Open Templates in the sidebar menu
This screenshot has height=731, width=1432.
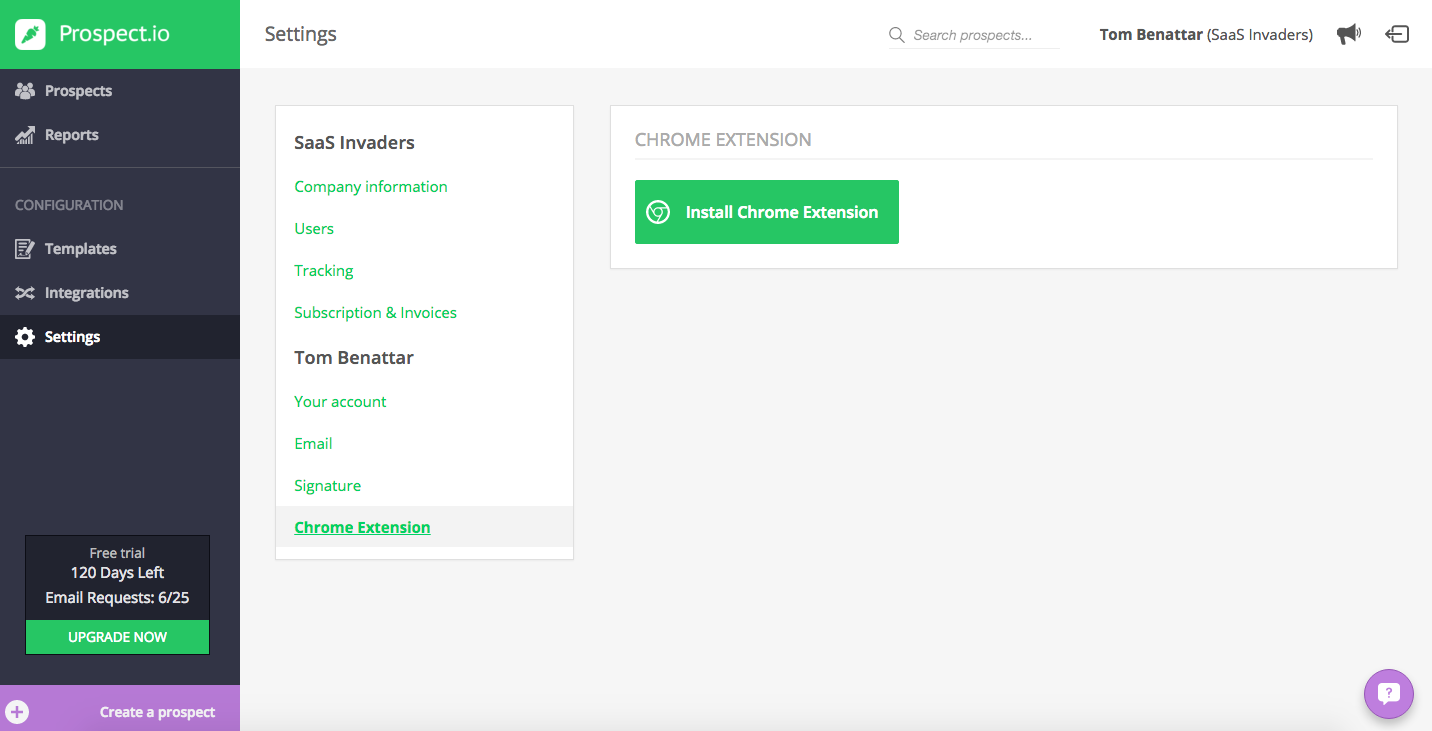120,249
